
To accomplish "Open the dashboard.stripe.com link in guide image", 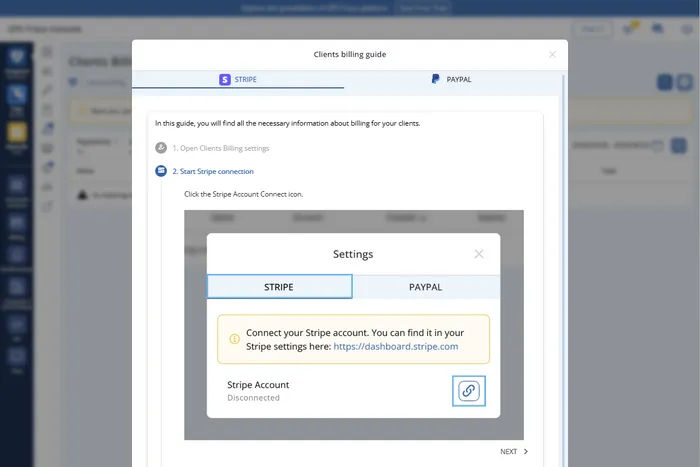I will coord(396,346).
